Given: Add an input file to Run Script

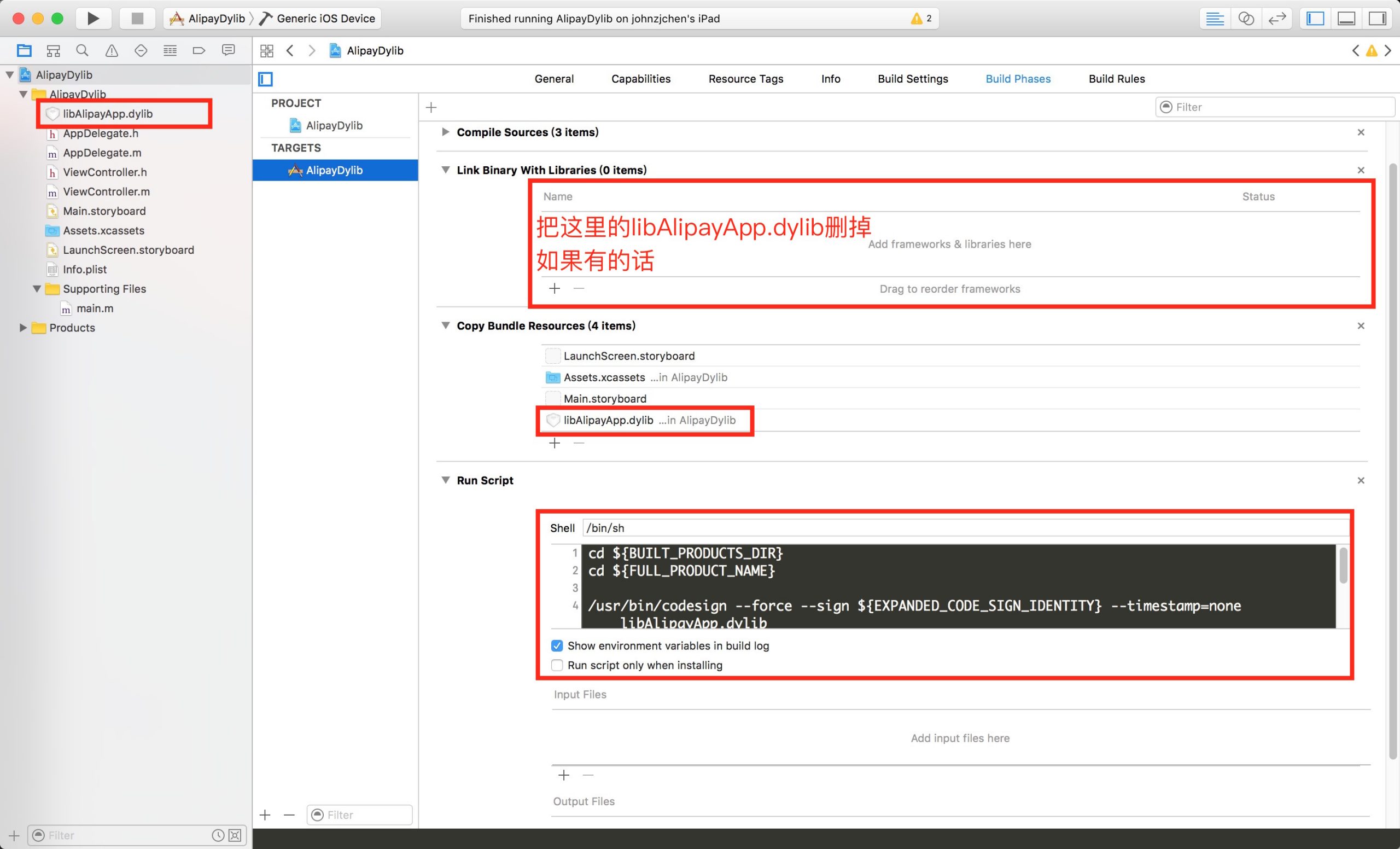Looking at the screenshot, I should (x=564, y=775).
